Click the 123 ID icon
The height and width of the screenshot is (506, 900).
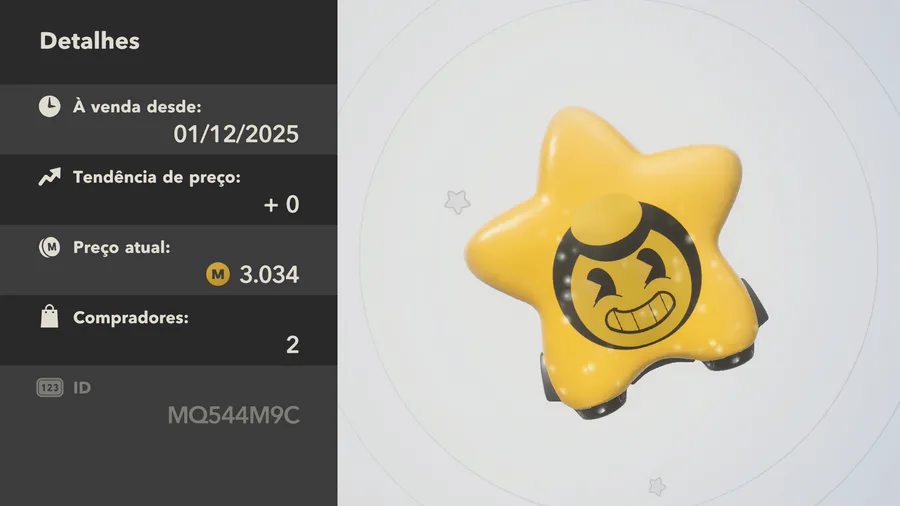(49, 388)
